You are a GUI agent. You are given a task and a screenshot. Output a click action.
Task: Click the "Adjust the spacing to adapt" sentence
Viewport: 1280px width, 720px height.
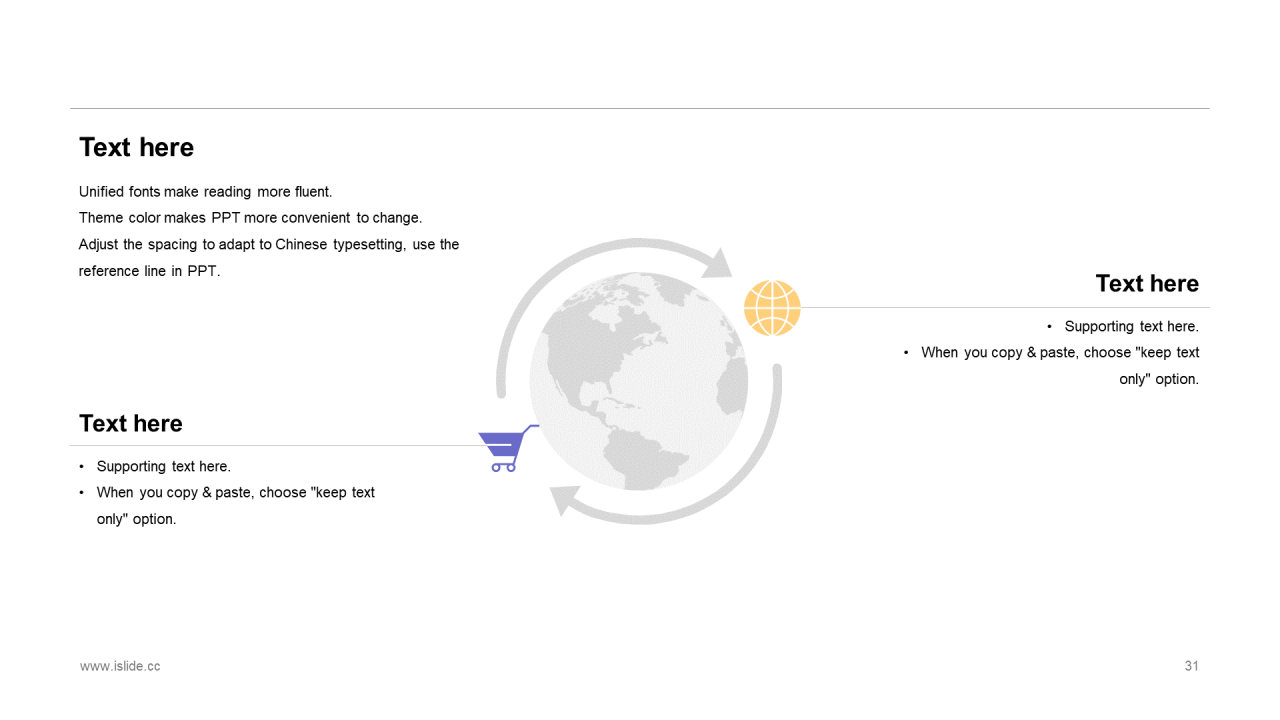[269, 258]
